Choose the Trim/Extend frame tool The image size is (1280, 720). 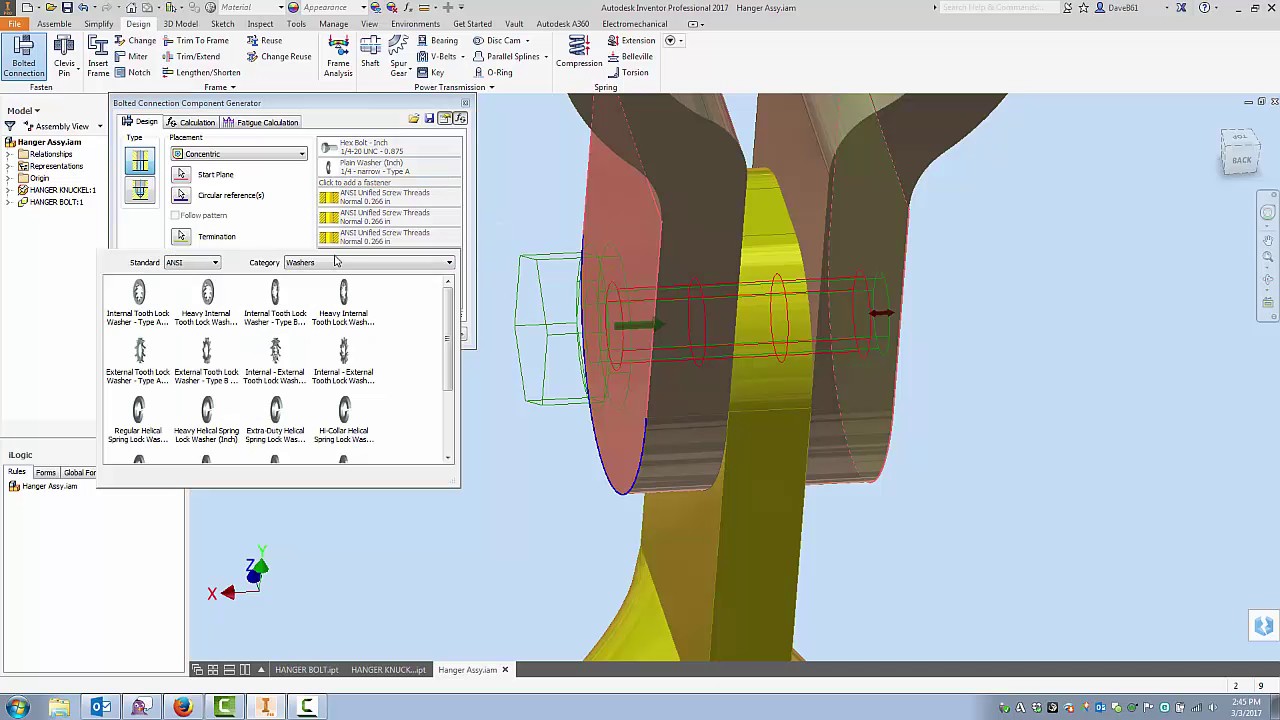pos(191,57)
